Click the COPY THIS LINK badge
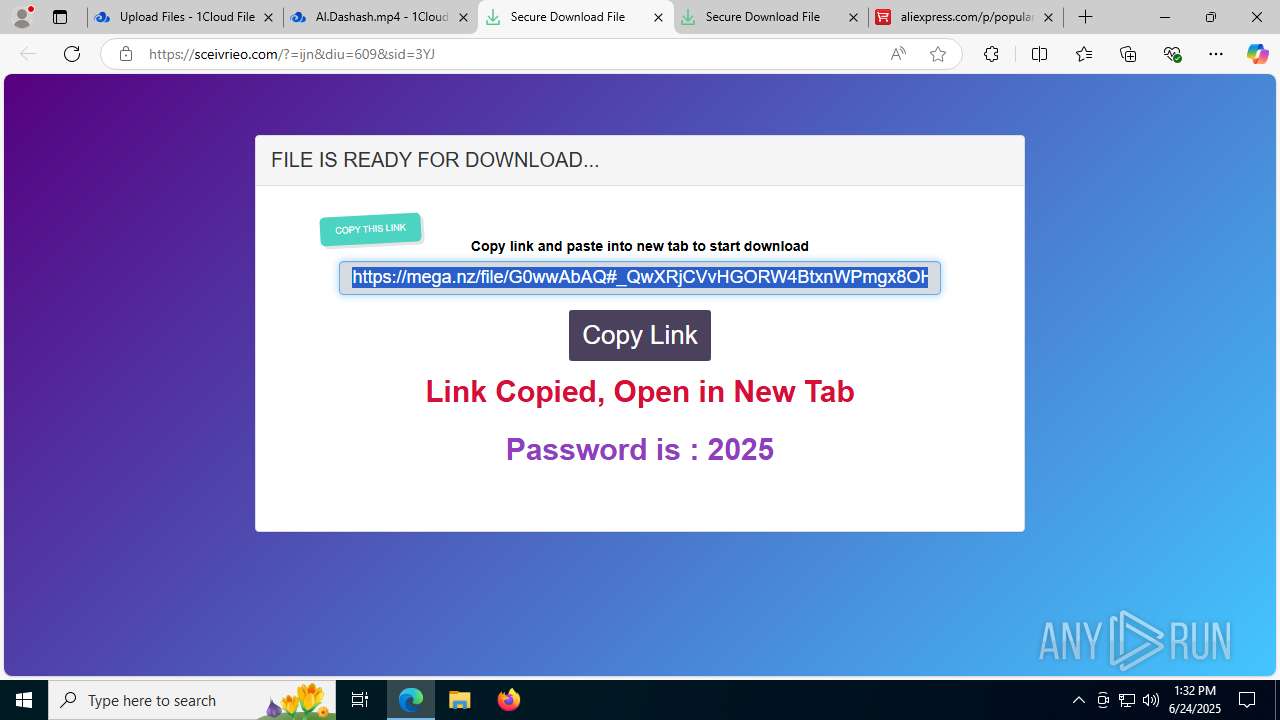Viewport: 1280px width, 720px height. 371,229
